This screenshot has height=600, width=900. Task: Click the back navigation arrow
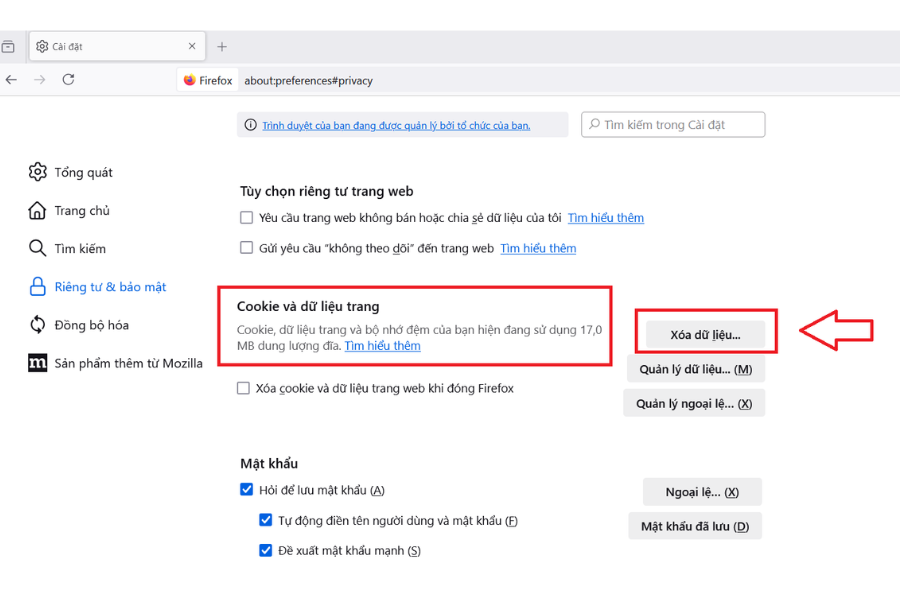(x=11, y=80)
